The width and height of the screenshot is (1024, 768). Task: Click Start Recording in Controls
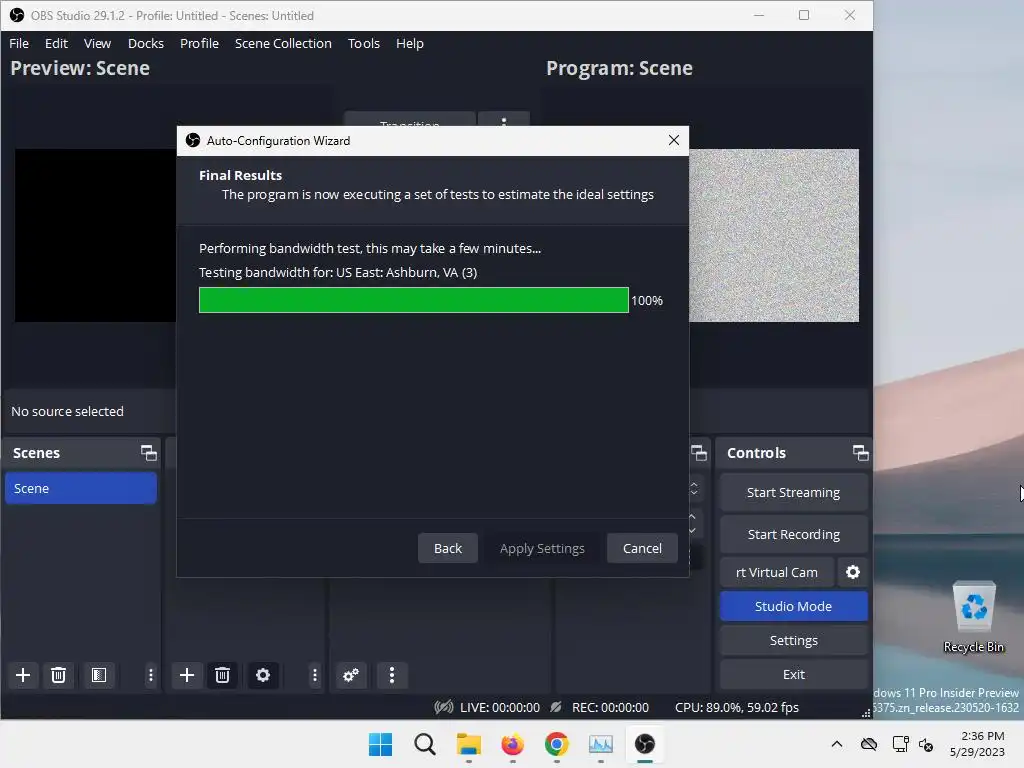click(x=793, y=534)
